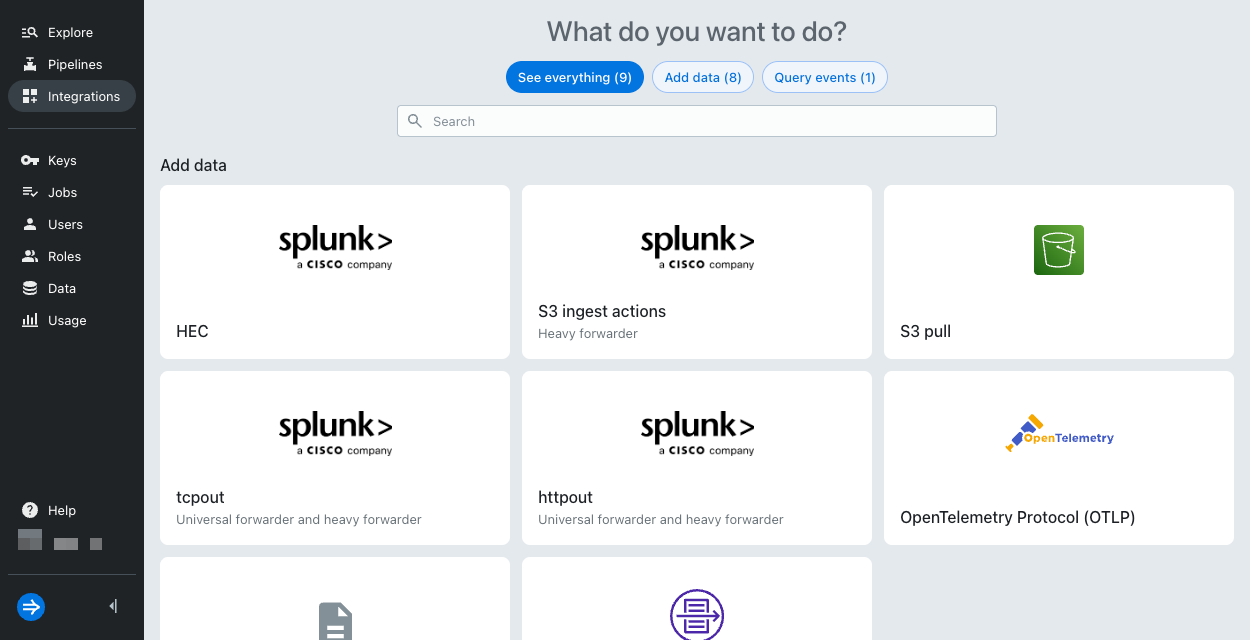Click the Add data section heading
Image resolution: width=1250 pixels, height=640 pixels.
point(193,165)
